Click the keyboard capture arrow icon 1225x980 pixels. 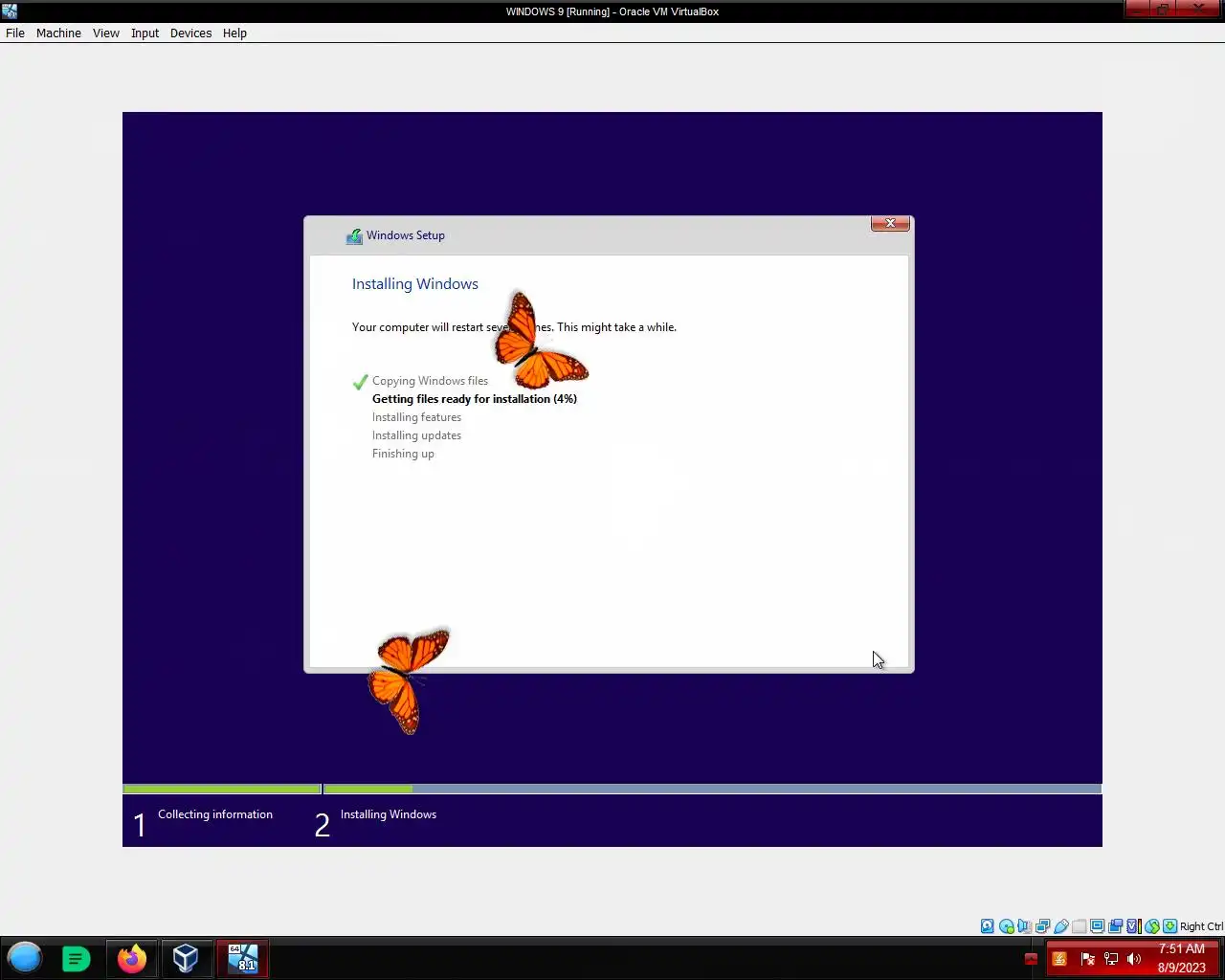click(x=1169, y=925)
